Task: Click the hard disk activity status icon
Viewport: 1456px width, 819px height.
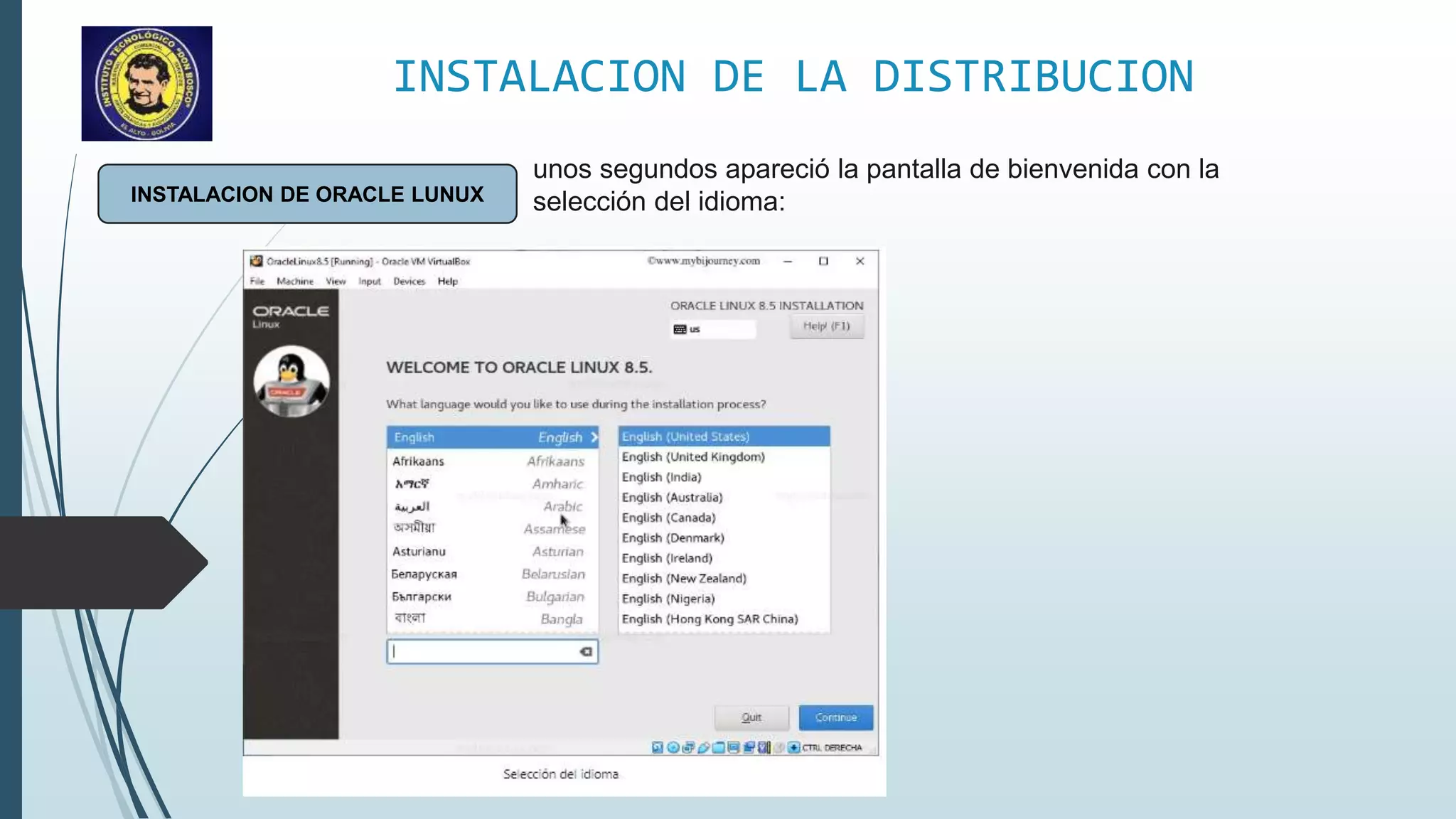Action: [x=658, y=748]
